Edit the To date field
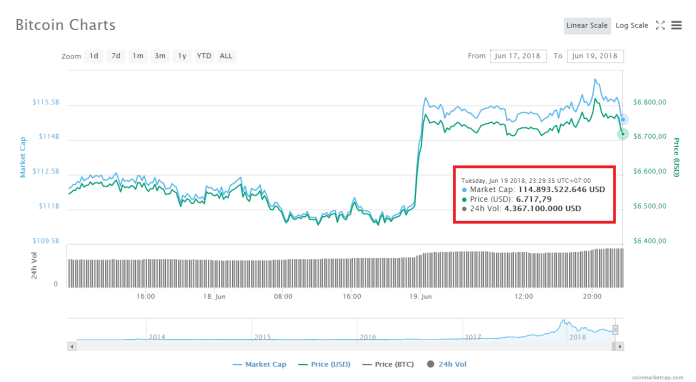 [x=595, y=56]
